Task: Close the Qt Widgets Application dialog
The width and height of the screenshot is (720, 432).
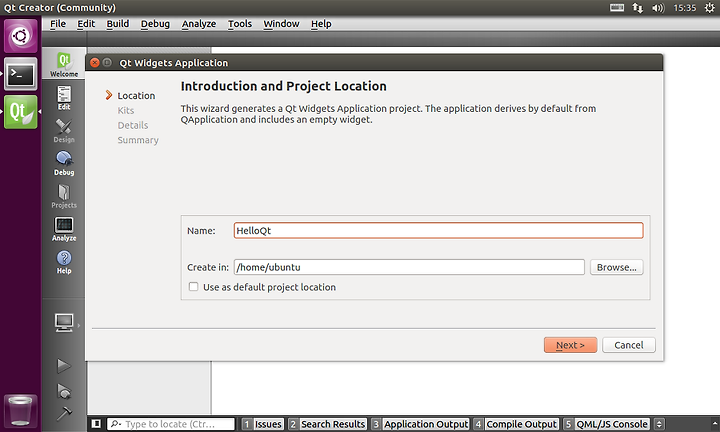Action: click(95, 62)
